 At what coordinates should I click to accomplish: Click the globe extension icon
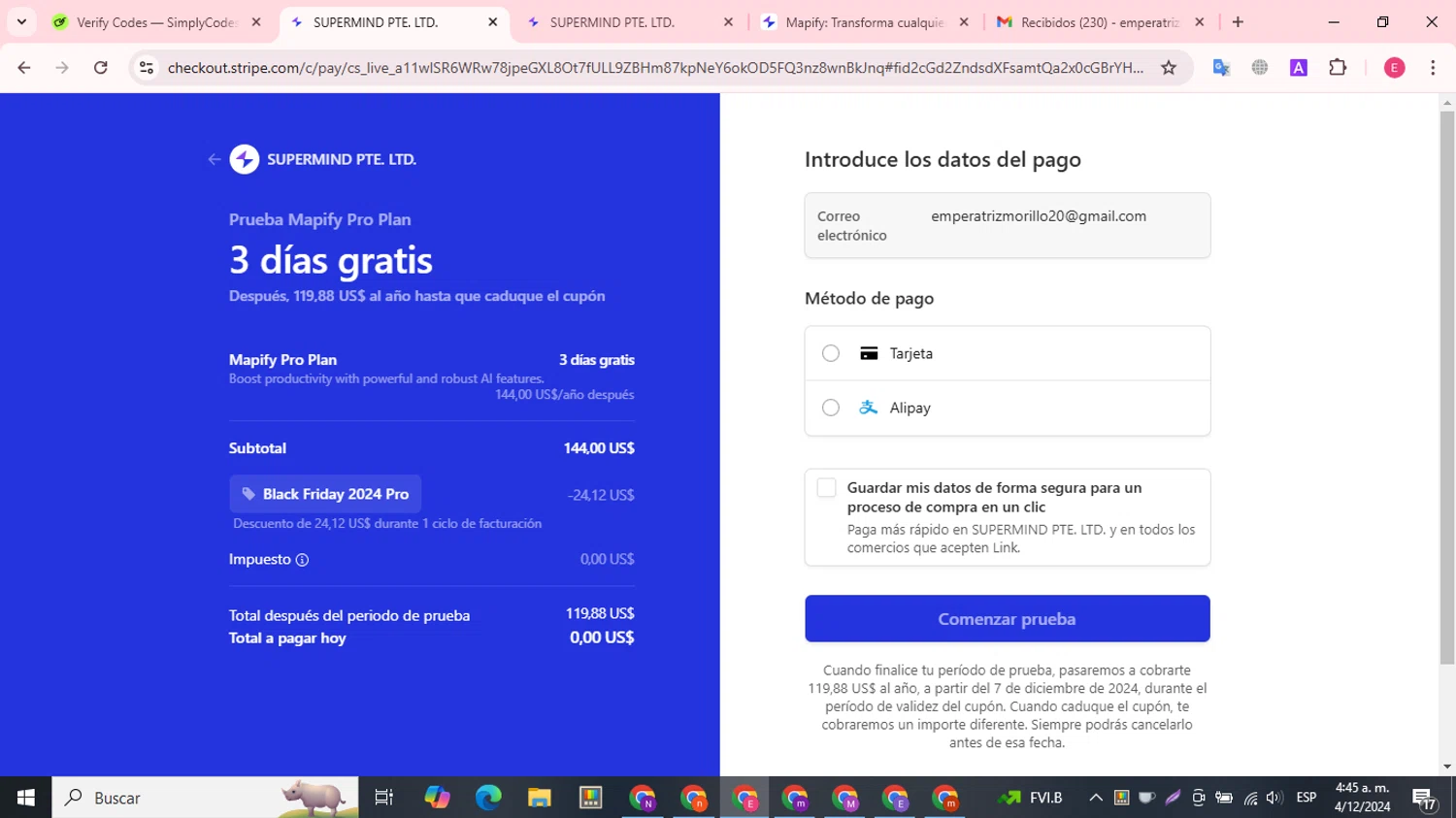coord(1260,68)
